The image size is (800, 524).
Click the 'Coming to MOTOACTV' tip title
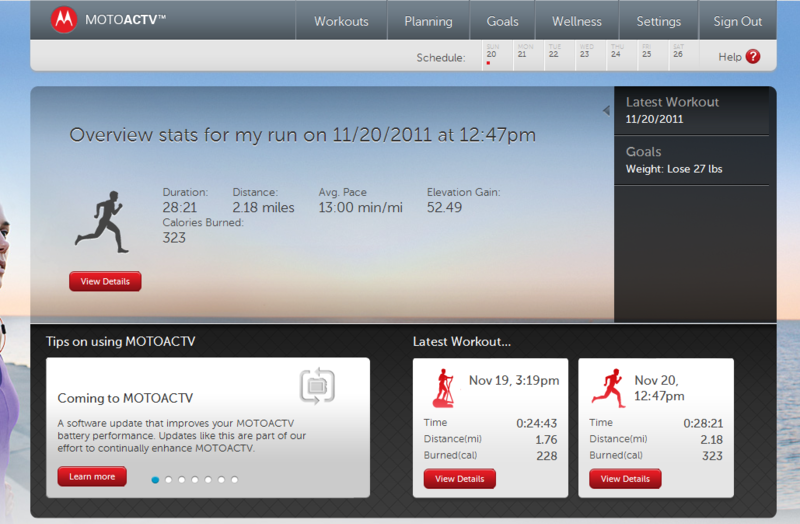125,398
